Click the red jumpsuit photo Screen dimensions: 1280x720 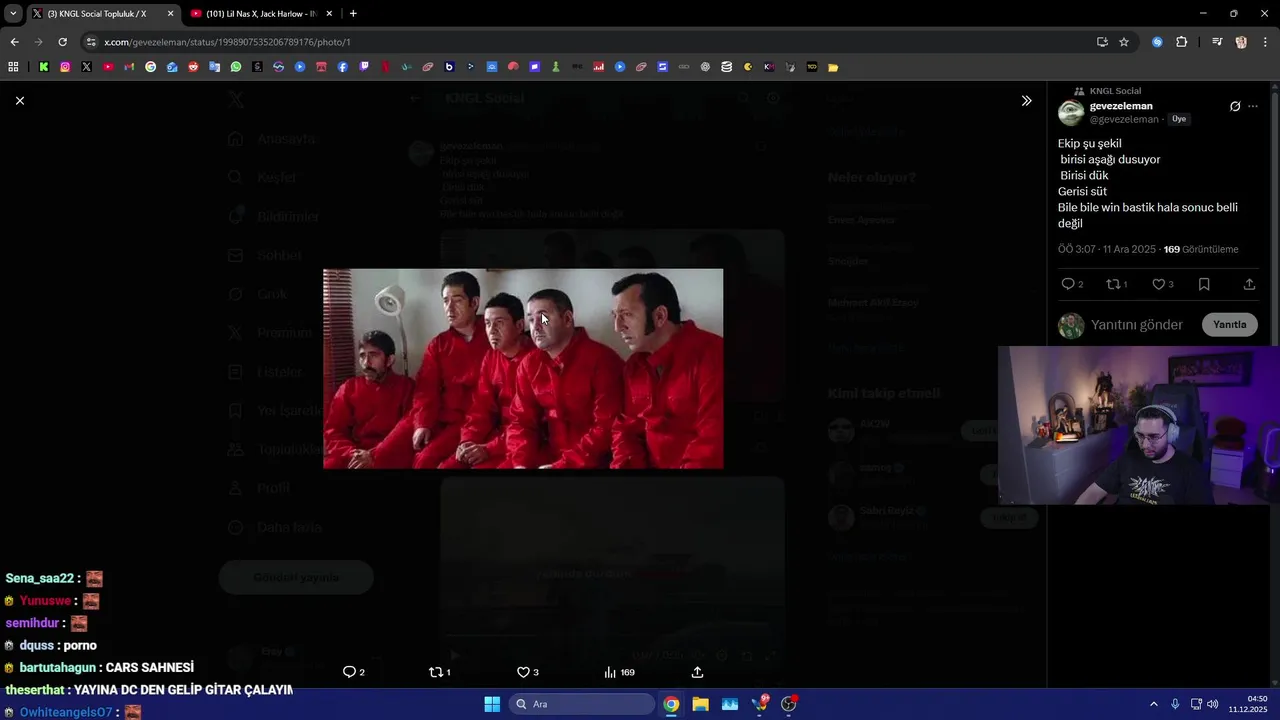(x=523, y=368)
